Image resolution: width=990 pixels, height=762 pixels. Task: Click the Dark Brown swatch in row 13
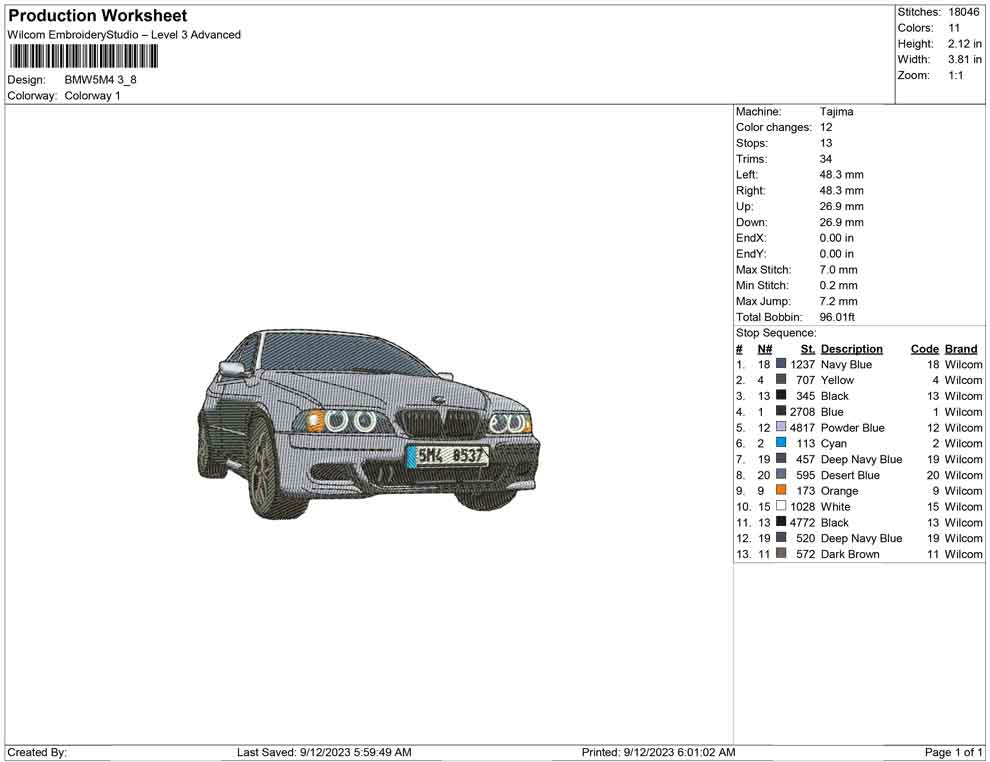coord(781,553)
